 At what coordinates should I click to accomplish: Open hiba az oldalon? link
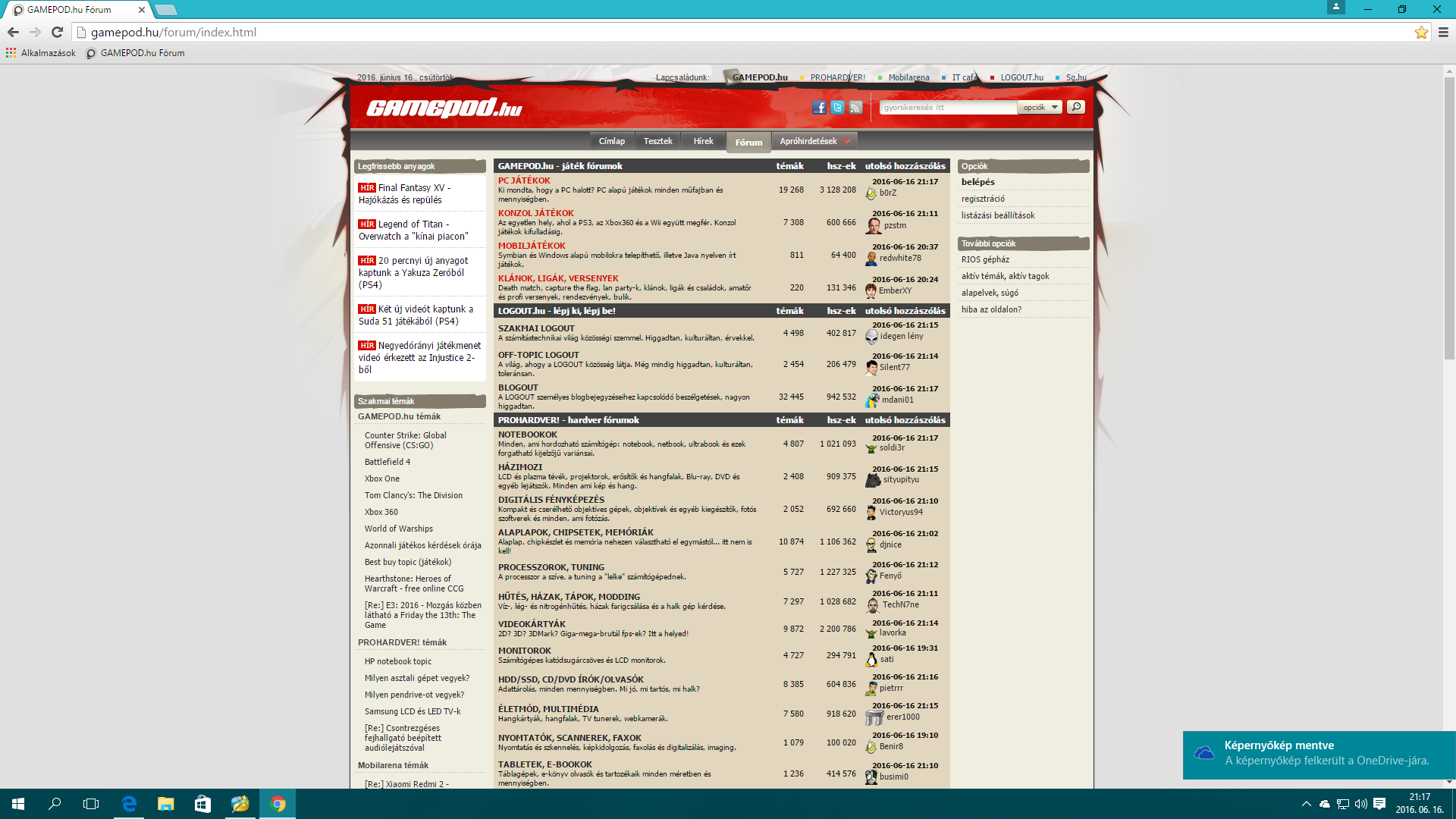point(991,309)
